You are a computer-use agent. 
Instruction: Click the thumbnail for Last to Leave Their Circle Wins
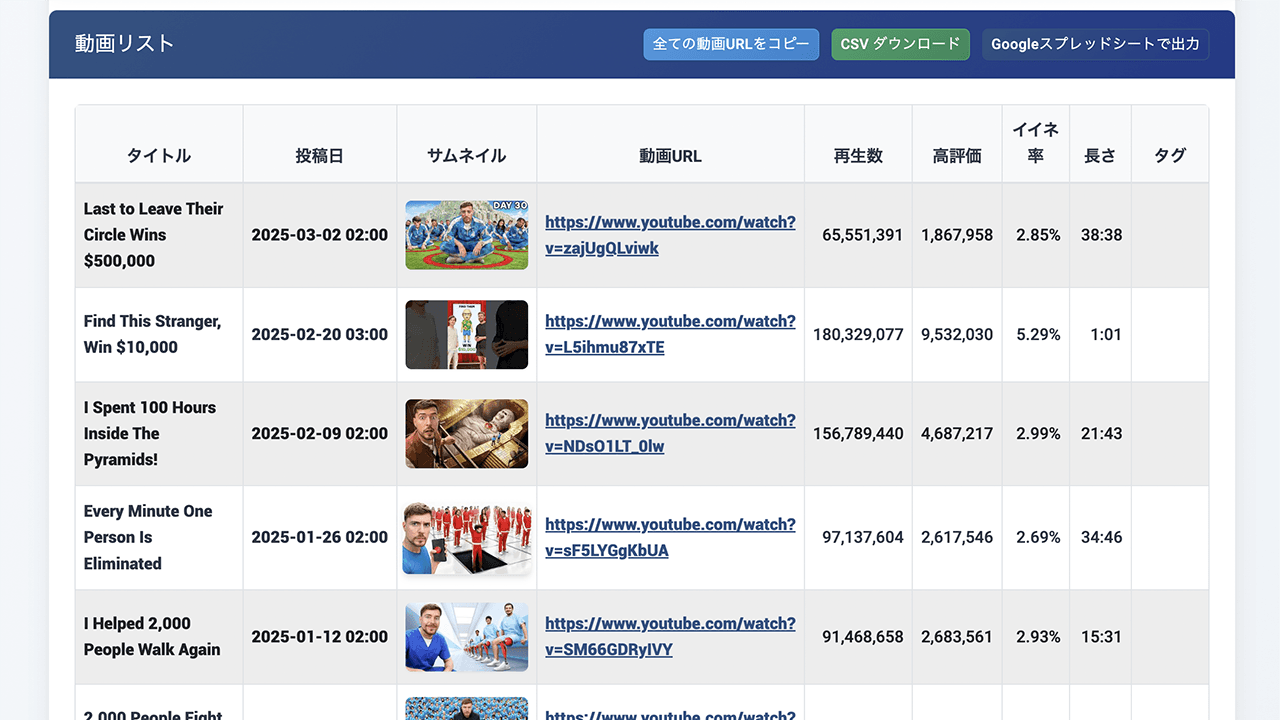(466, 234)
